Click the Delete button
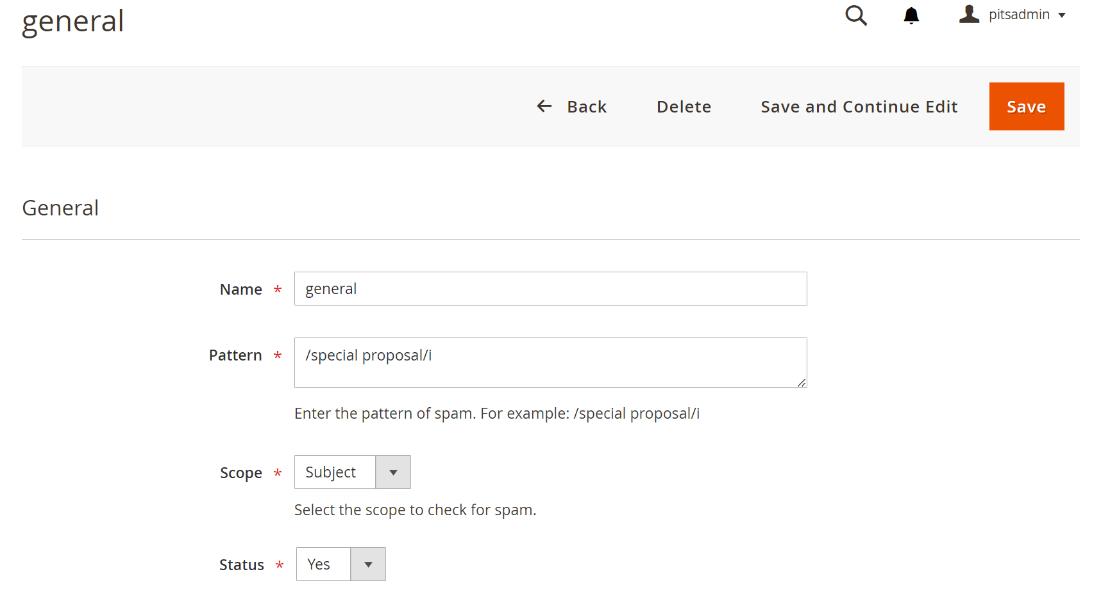The width and height of the screenshot is (1101, 597). click(x=684, y=106)
